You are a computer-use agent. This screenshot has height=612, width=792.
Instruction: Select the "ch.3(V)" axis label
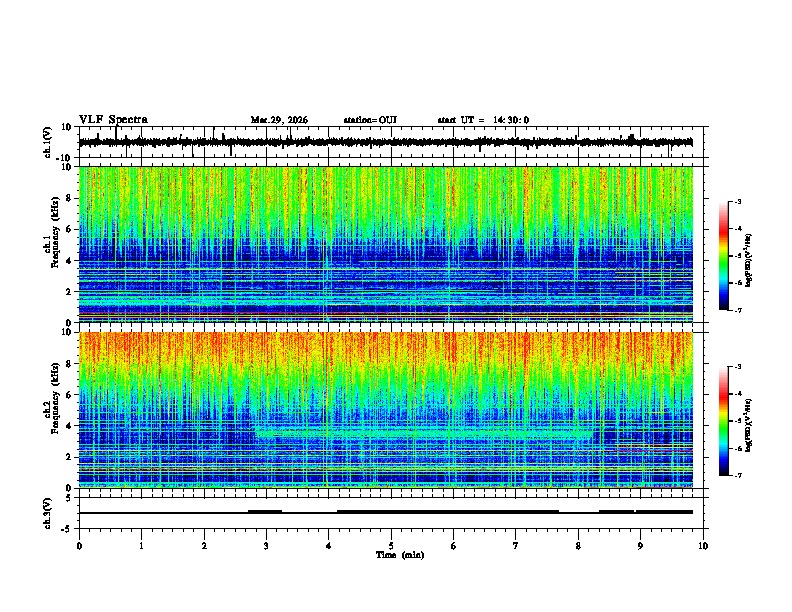pos(48,513)
